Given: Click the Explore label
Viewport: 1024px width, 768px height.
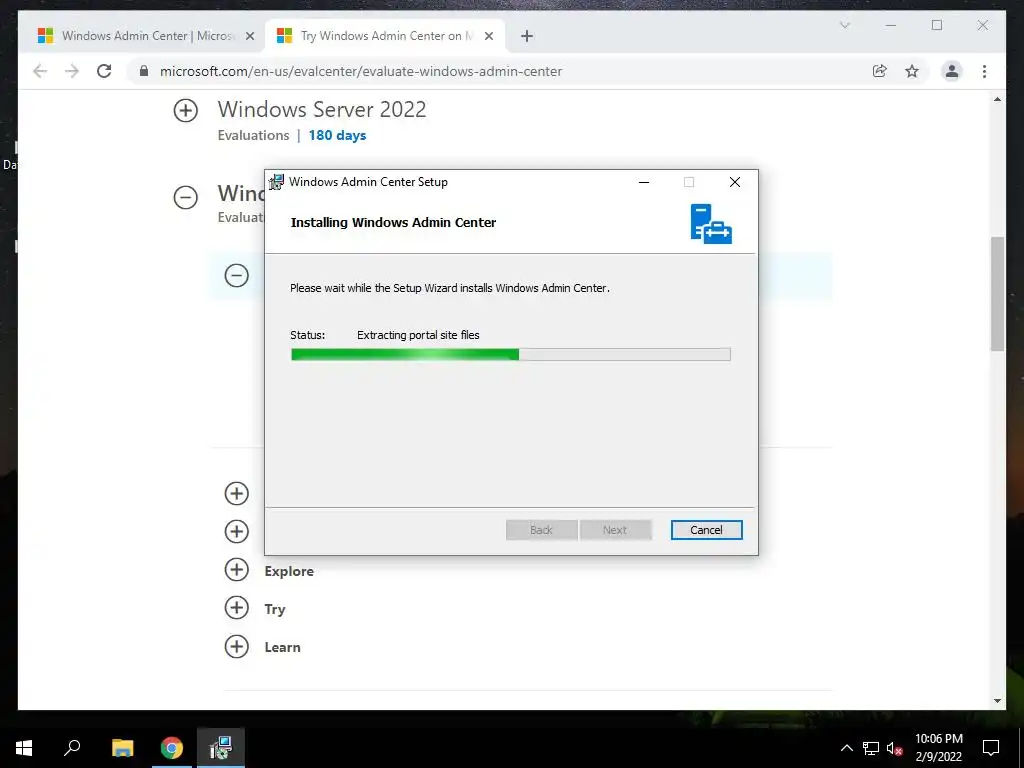Looking at the screenshot, I should (x=289, y=571).
